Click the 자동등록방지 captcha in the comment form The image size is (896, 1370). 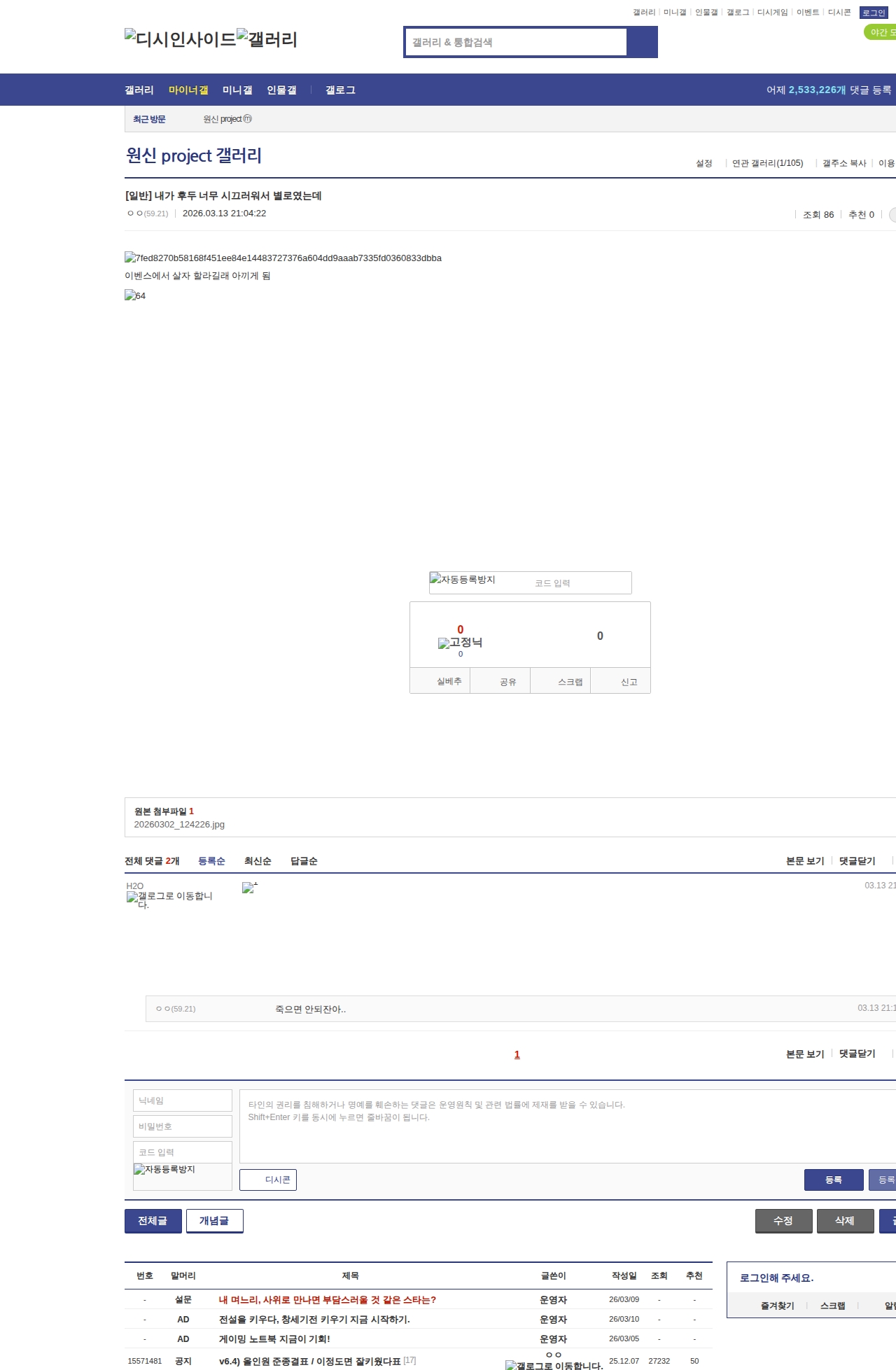click(x=164, y=1169)
